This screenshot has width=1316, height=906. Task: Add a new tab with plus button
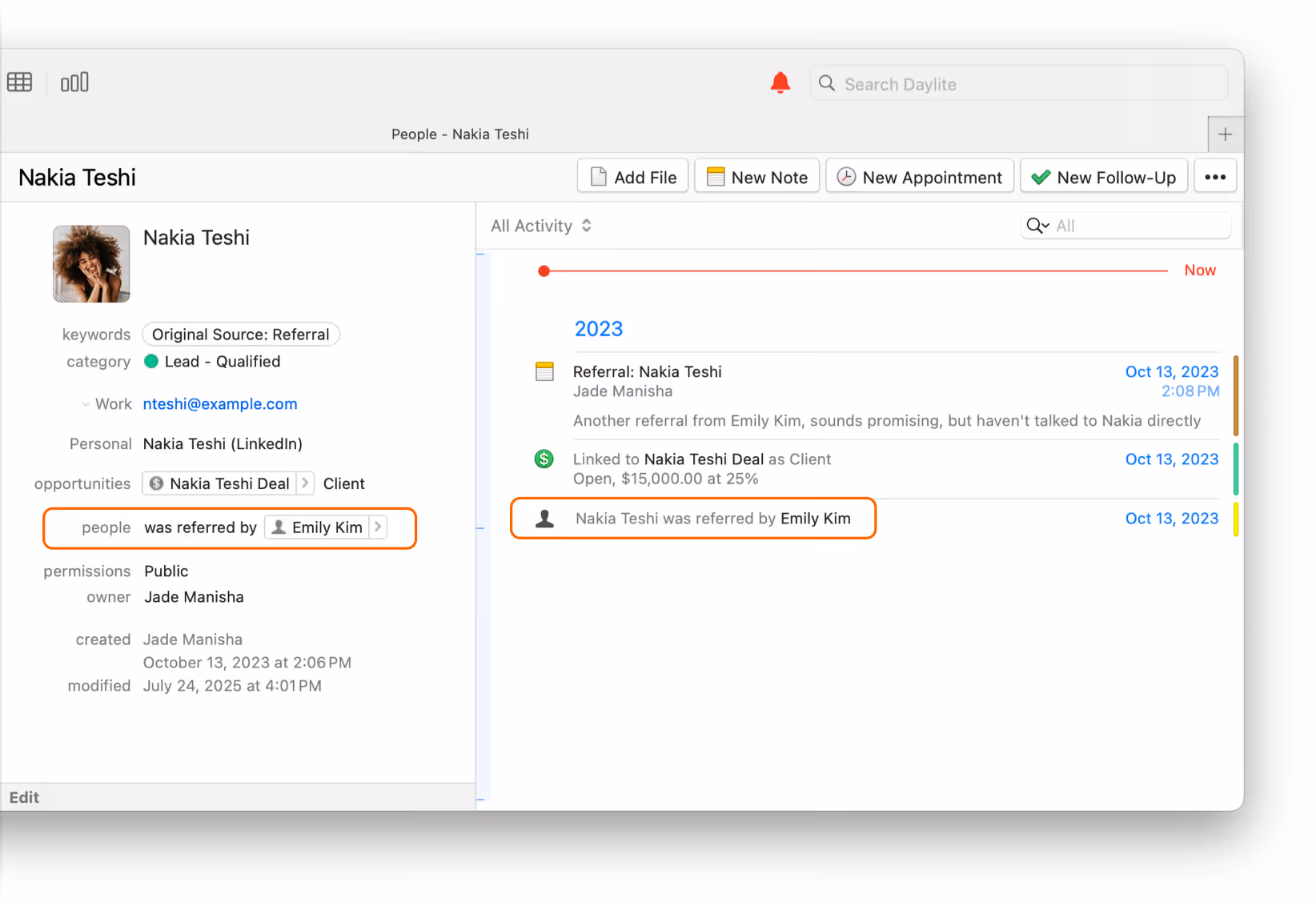point(1225,134)
